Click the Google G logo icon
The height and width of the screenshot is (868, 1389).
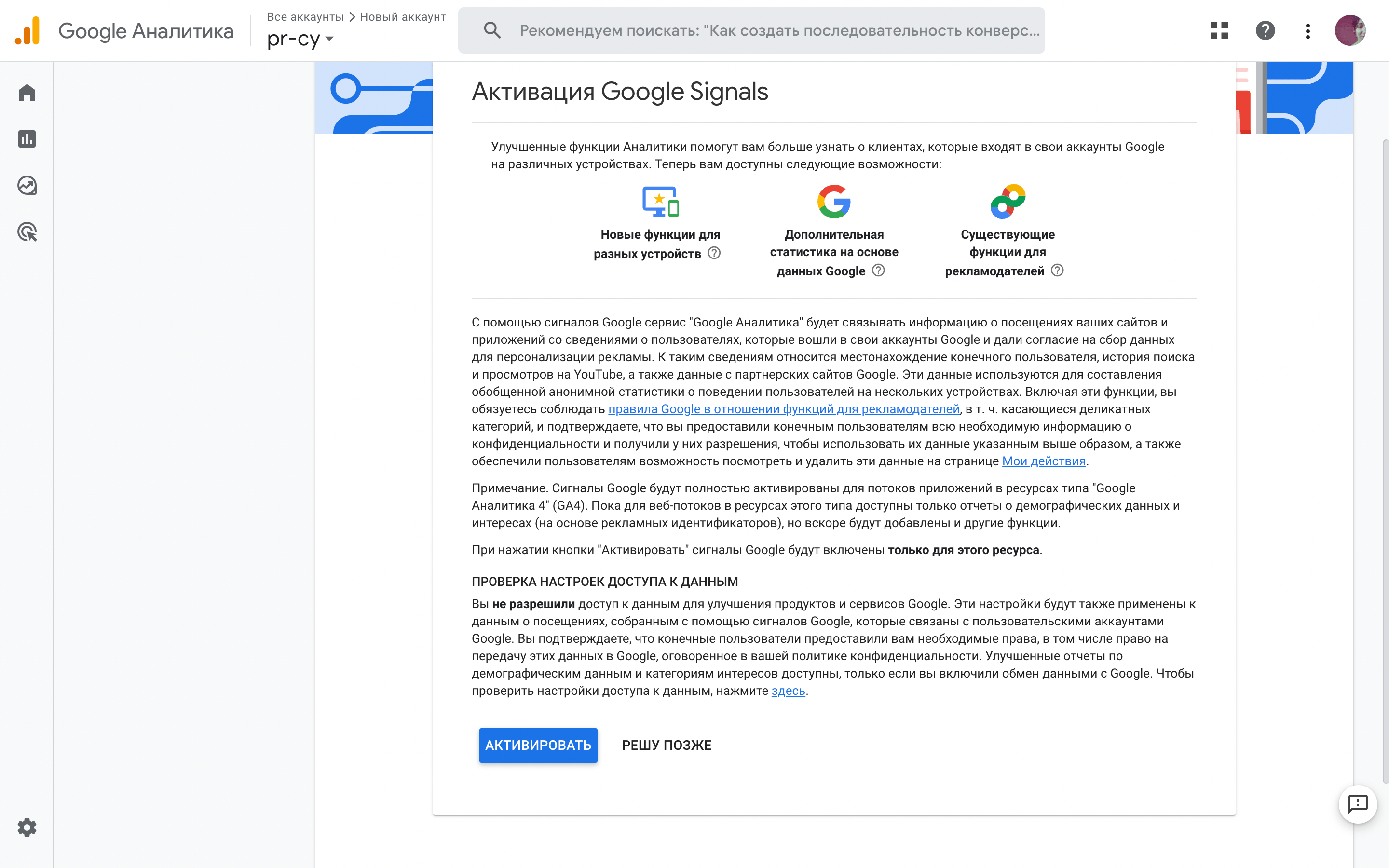tap(834, 202)
